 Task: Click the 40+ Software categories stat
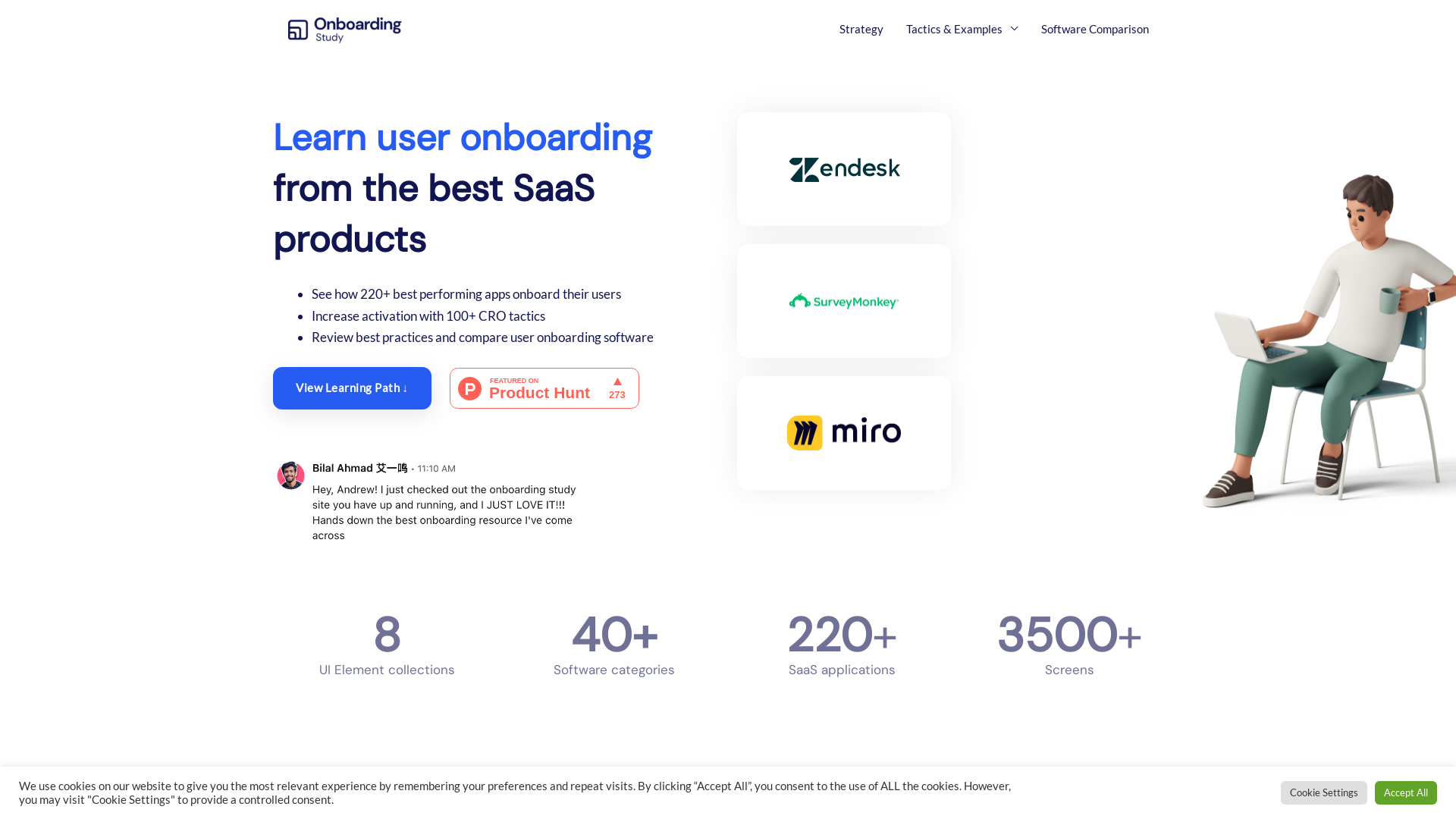coord(614,645)
